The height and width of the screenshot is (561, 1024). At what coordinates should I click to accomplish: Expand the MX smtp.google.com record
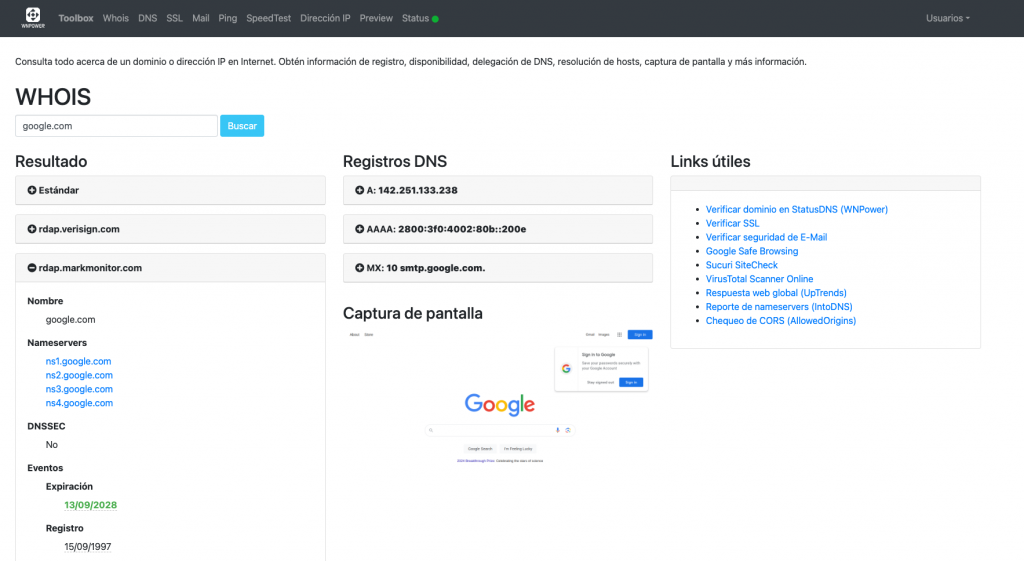[498, 268]
